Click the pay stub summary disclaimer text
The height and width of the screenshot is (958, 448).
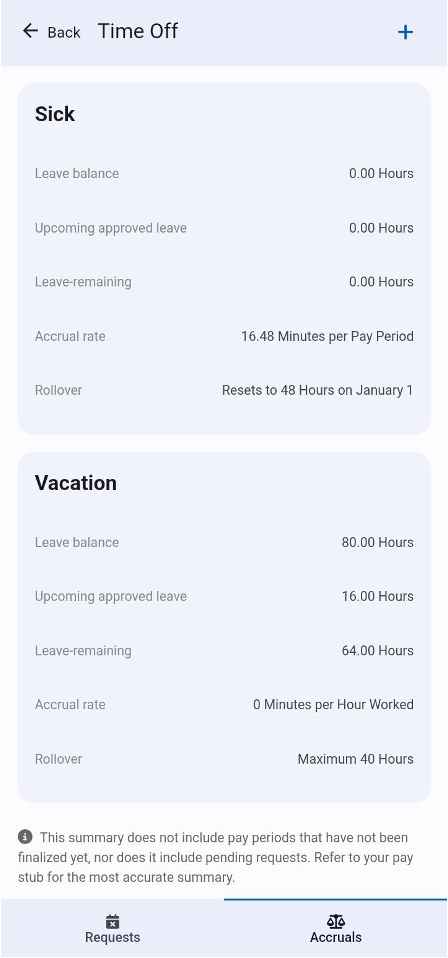pyautogui.click(x=216, y=857)
